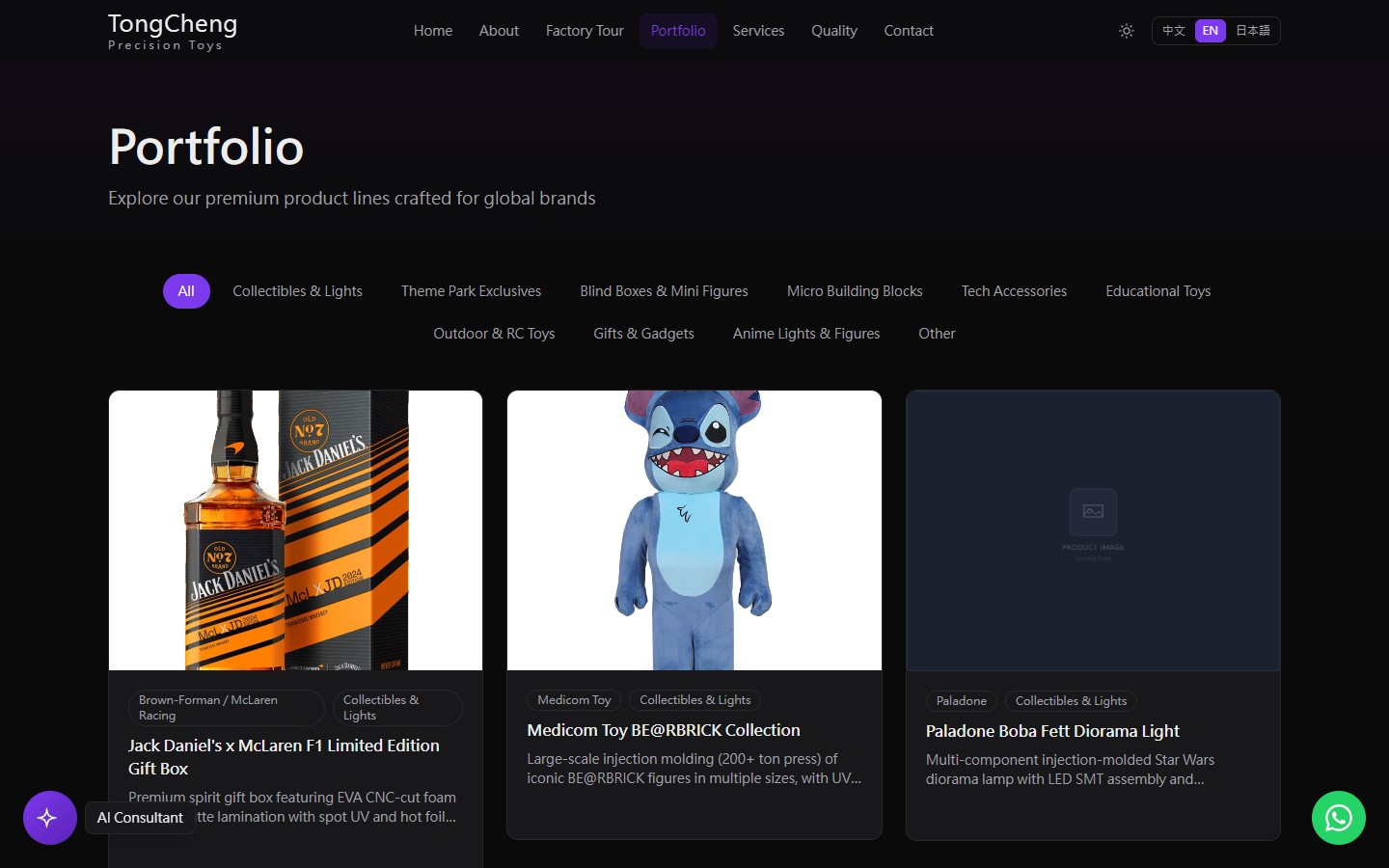Open the Jack Daniel's gift box image
1389x868 pixels.
click(x=295, y=529)
